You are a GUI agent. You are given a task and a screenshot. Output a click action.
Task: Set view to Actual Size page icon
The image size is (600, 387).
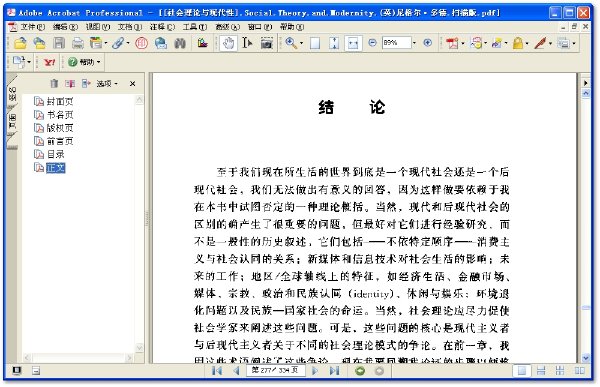[315, 43]
